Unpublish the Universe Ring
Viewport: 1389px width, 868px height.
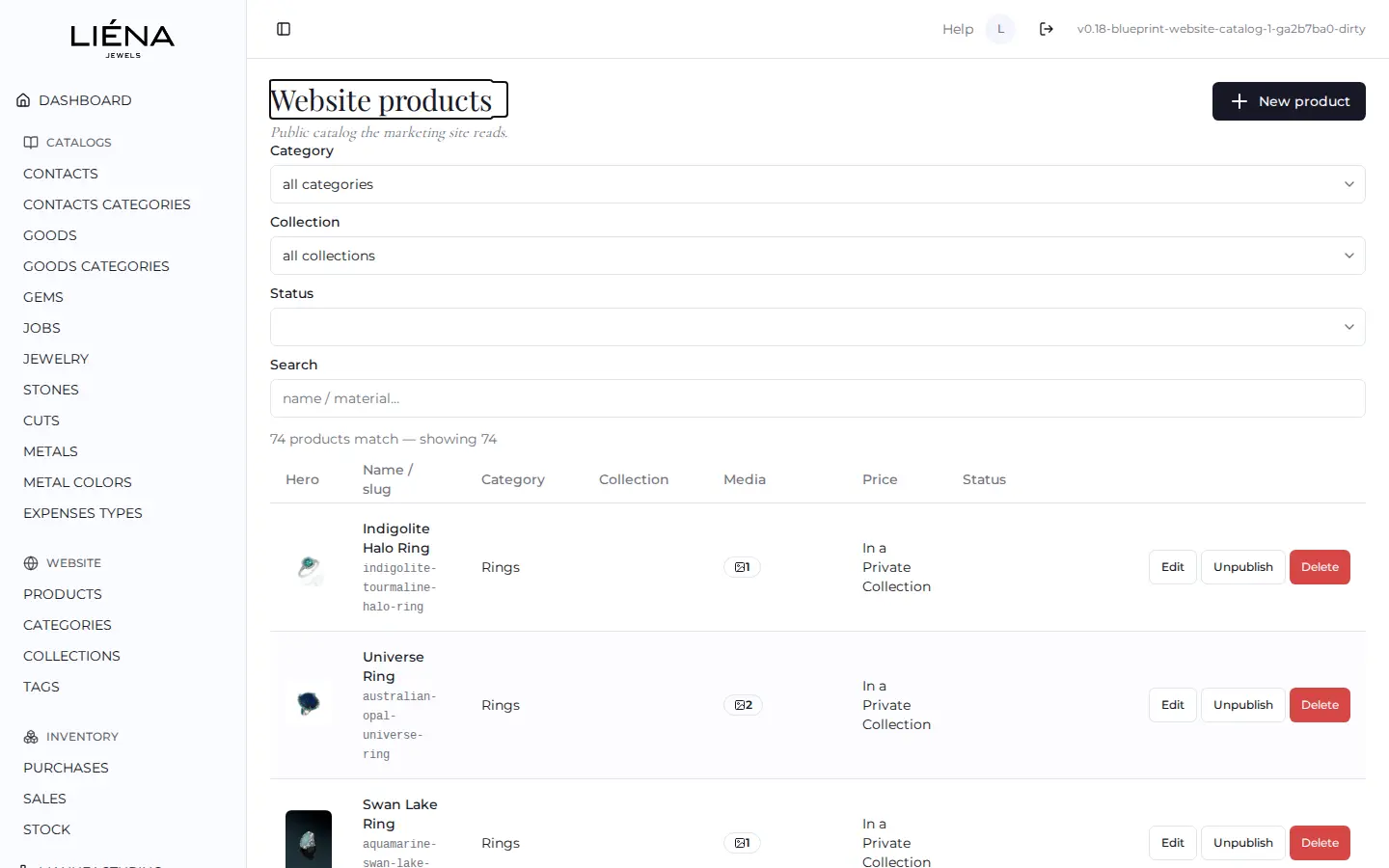[x=1243, y=705]
